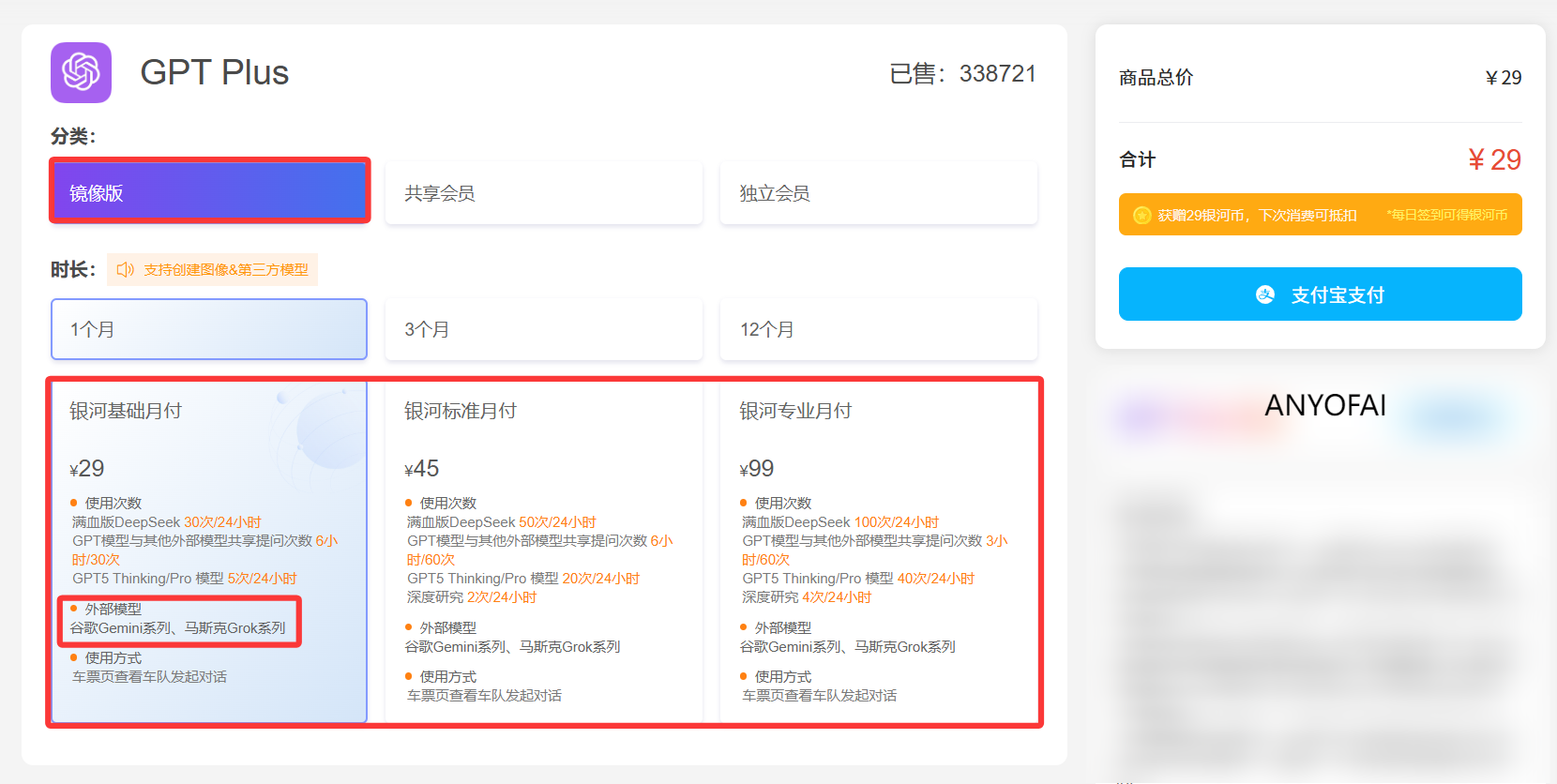Click the 支持创建图像&第三方模型 notice
The height and width of the screenshot is (784, 1557).
point(213,270)
